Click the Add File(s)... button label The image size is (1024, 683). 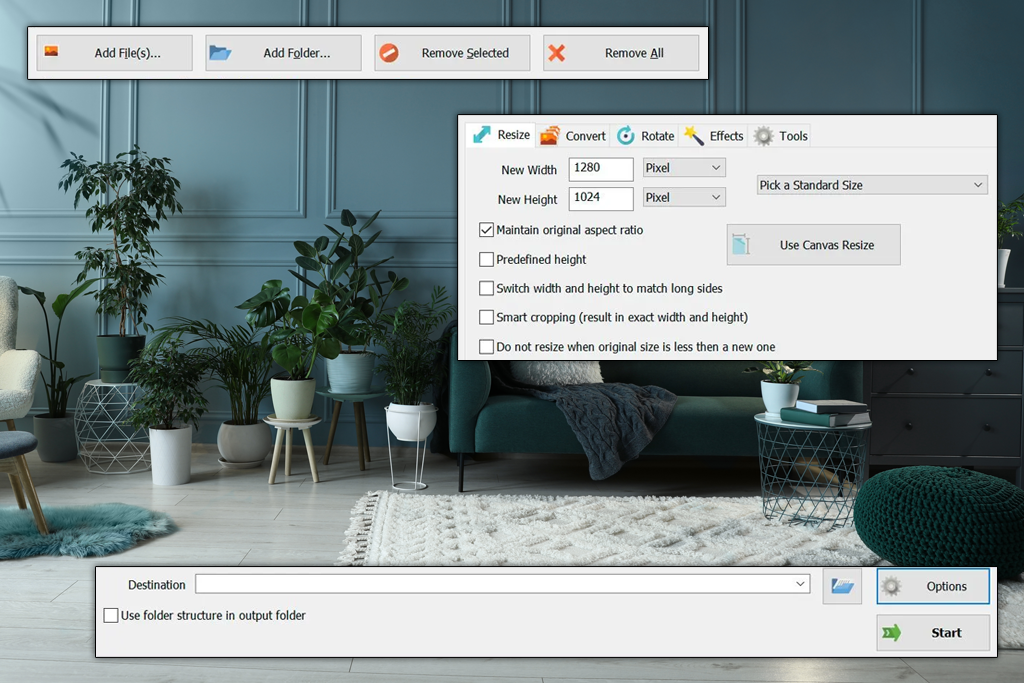[x=127, y=53]
